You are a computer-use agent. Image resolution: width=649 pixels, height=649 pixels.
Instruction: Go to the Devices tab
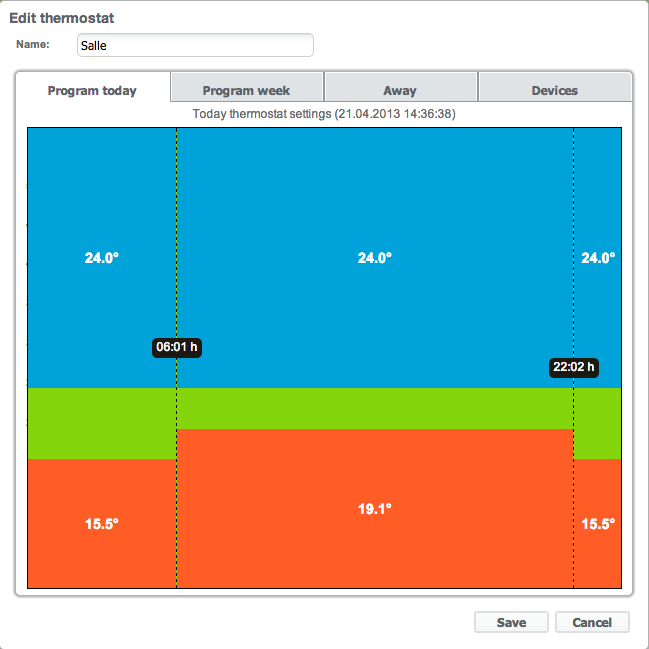coord(554,90)
